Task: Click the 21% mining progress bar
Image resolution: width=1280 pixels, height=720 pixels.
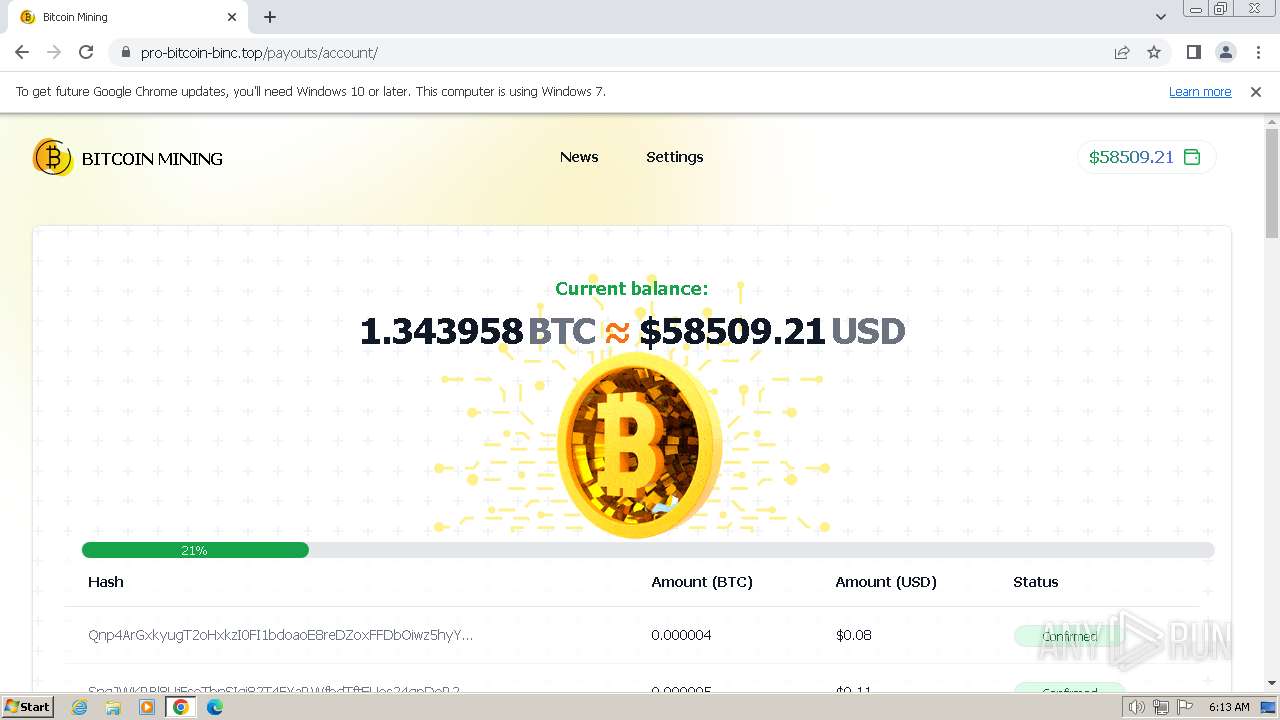Action: (x=648, y=550)
